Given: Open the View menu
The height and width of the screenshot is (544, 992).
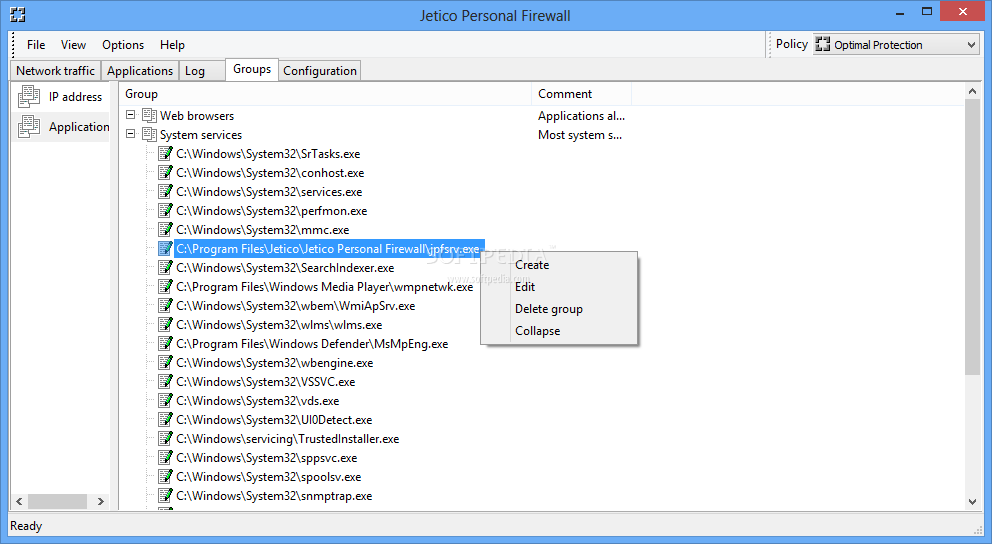Looking at the screenshot, I should [73, 45].
